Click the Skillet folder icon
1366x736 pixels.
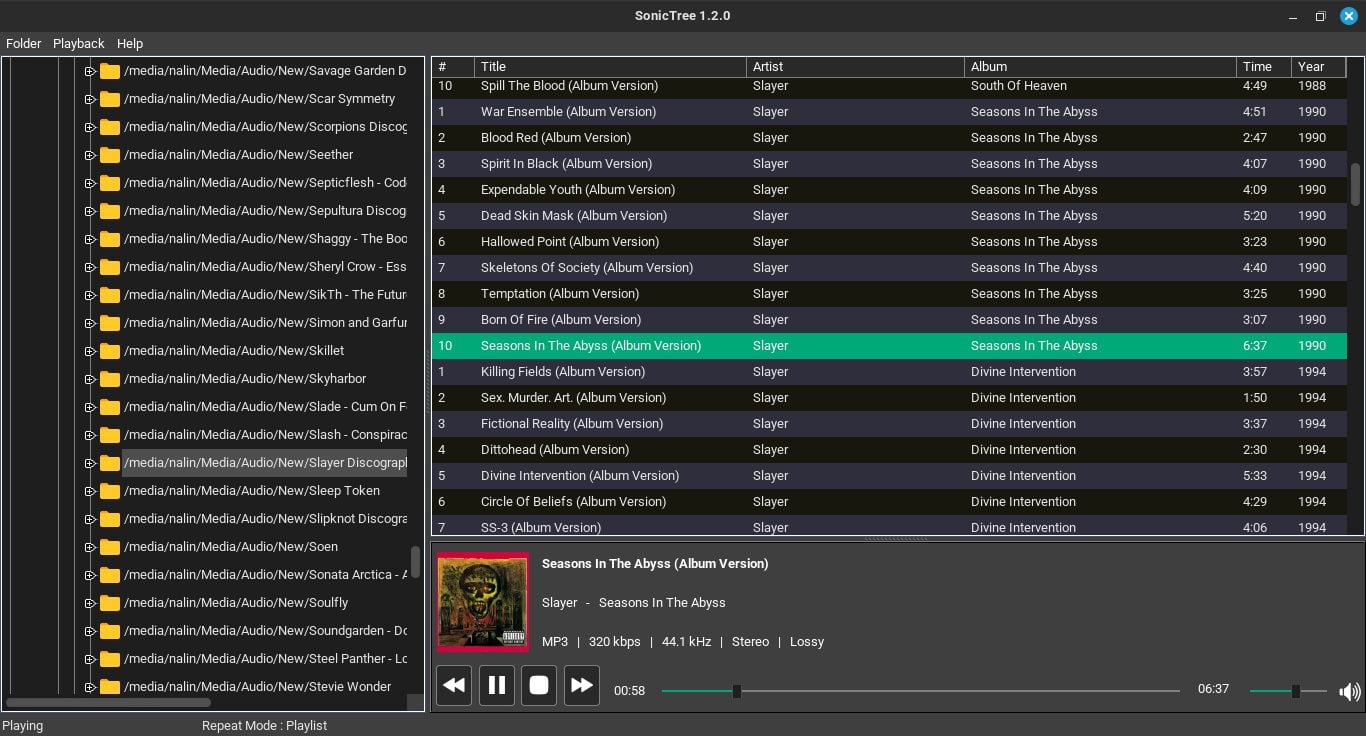tap(110, 351)
